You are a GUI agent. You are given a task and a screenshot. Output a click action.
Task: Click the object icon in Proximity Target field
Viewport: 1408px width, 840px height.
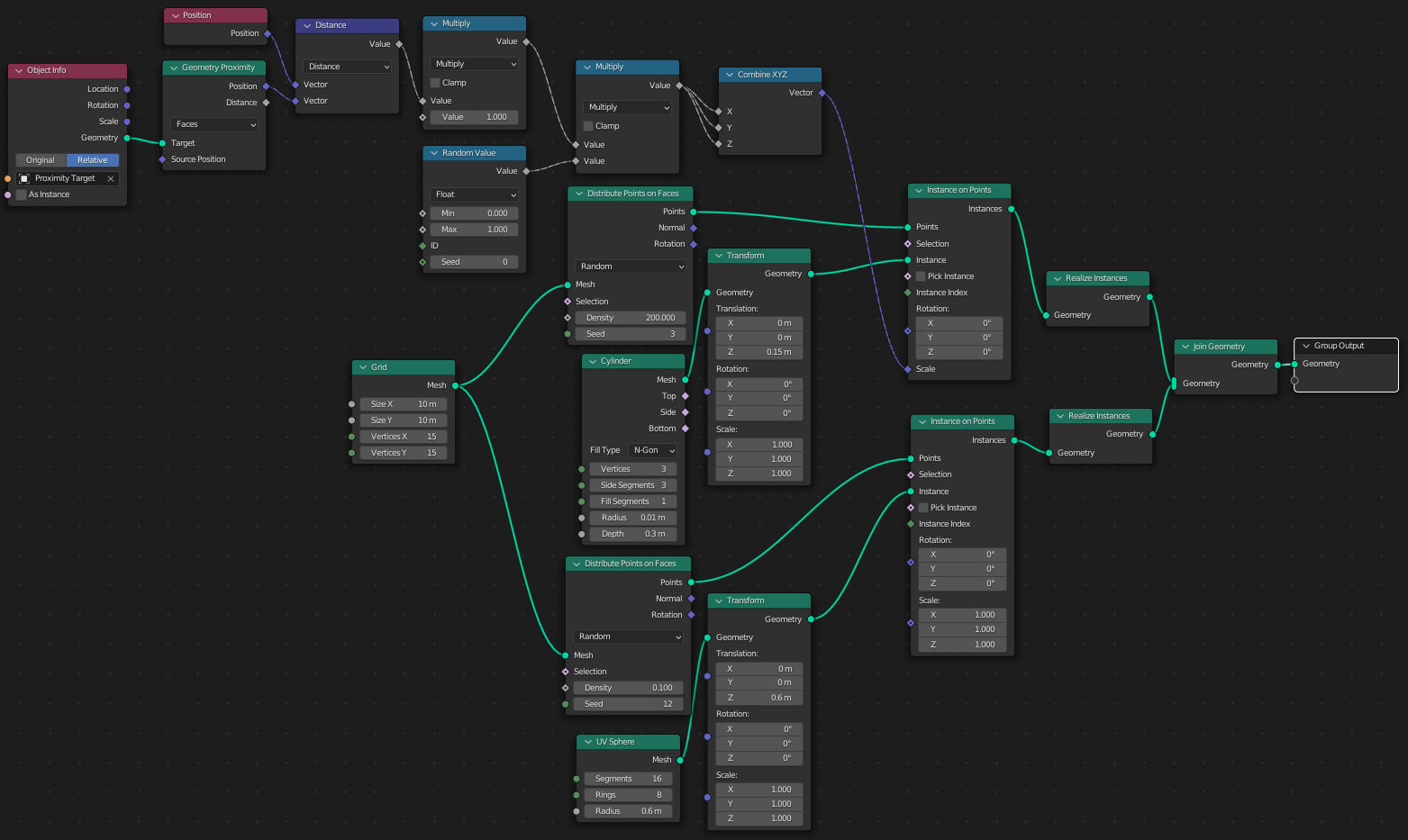(24, 178)
